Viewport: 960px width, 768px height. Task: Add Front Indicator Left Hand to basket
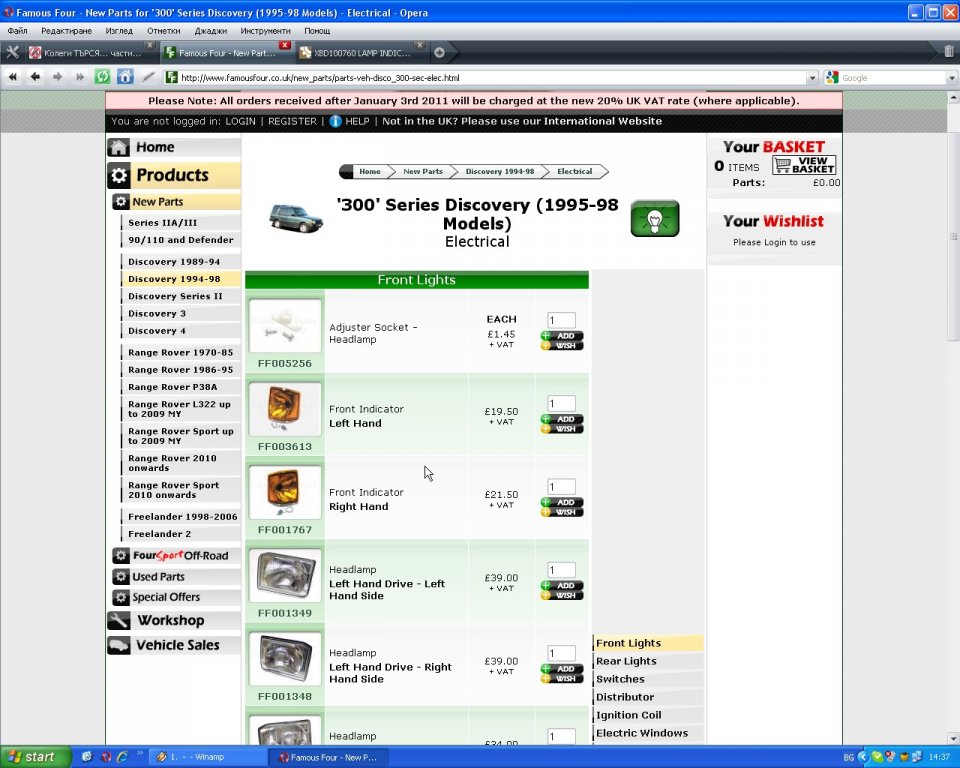[562, 419]
